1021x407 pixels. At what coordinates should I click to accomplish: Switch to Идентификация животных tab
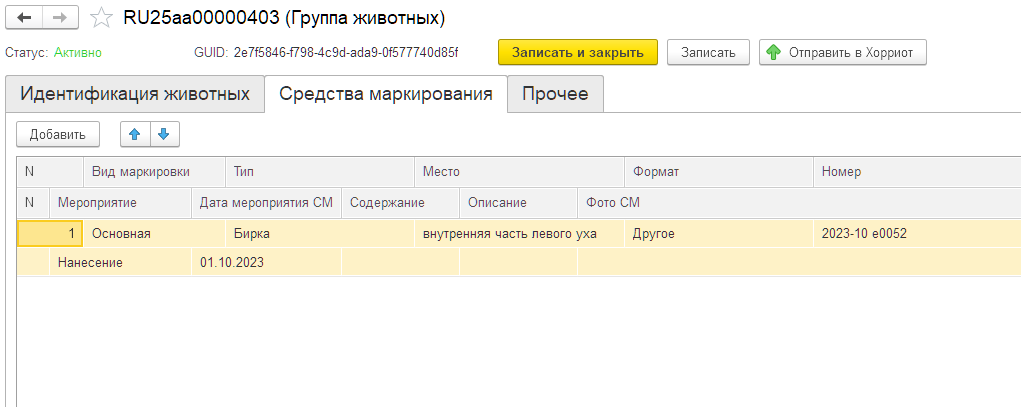click(135, 94)
